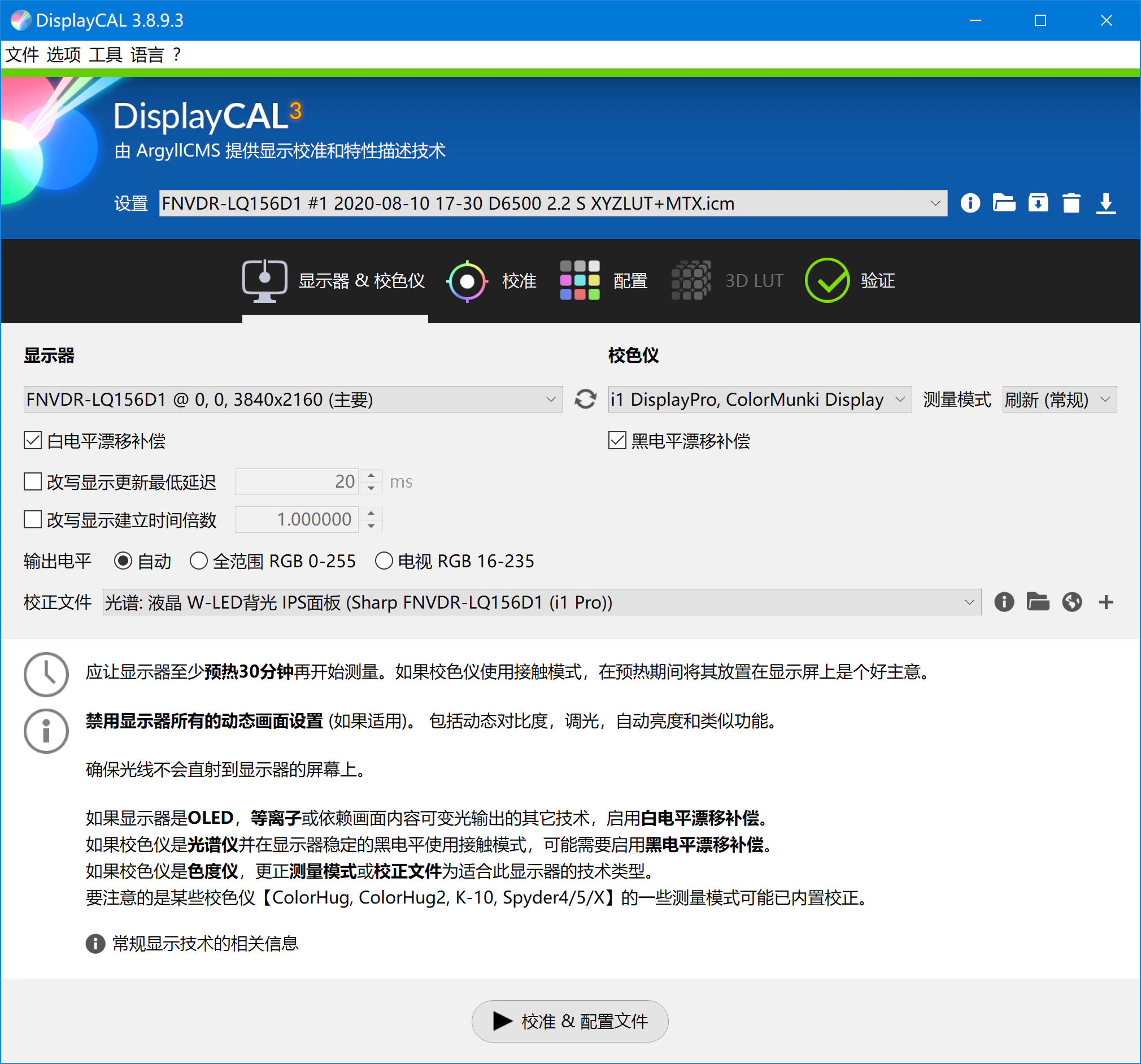
Task: Switch to the 校准 tab label
Action: 520,281
